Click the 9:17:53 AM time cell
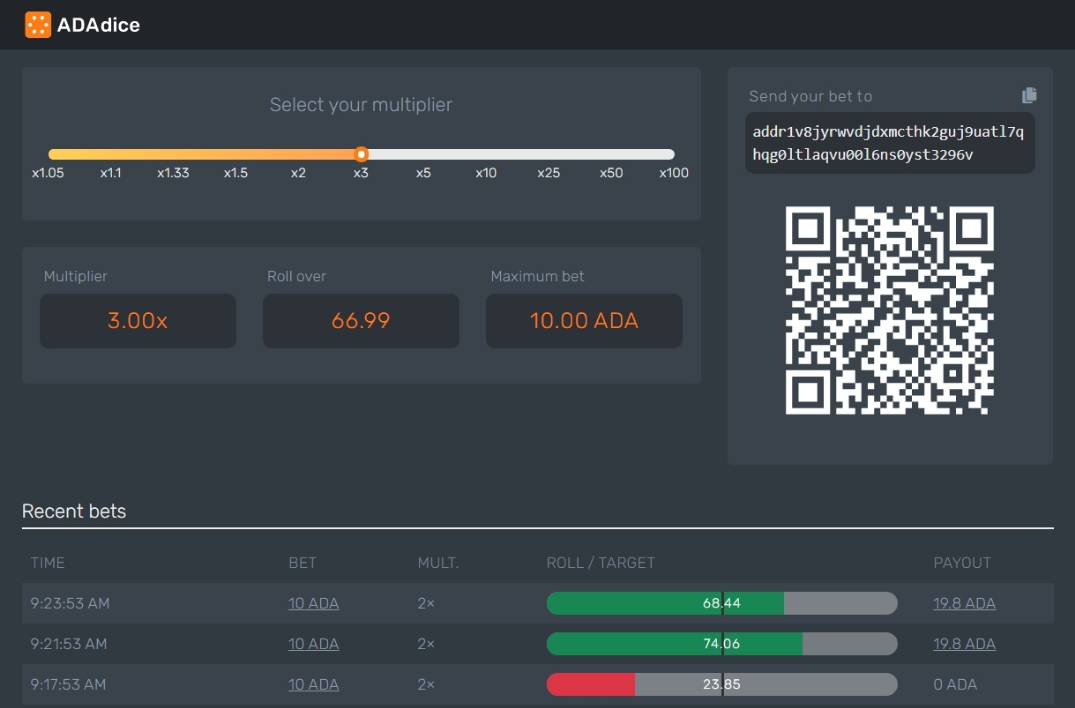Viewport: 1075px width, 708px height. pyautogui.click(x=69, y=684)
